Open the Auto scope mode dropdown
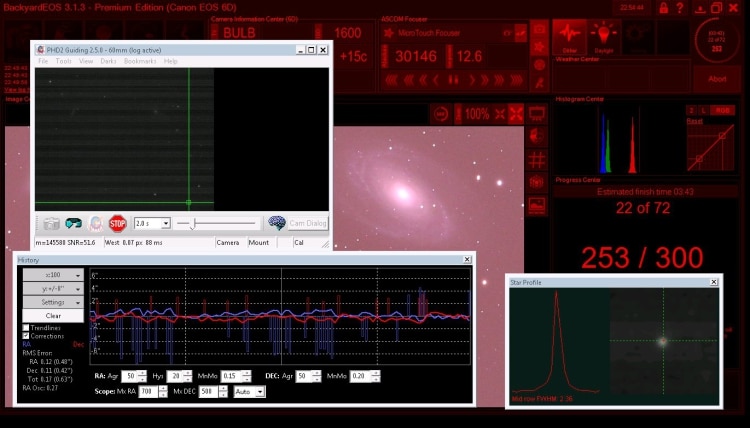This screenshot has height=428, width=750. [x=249, y=392]
